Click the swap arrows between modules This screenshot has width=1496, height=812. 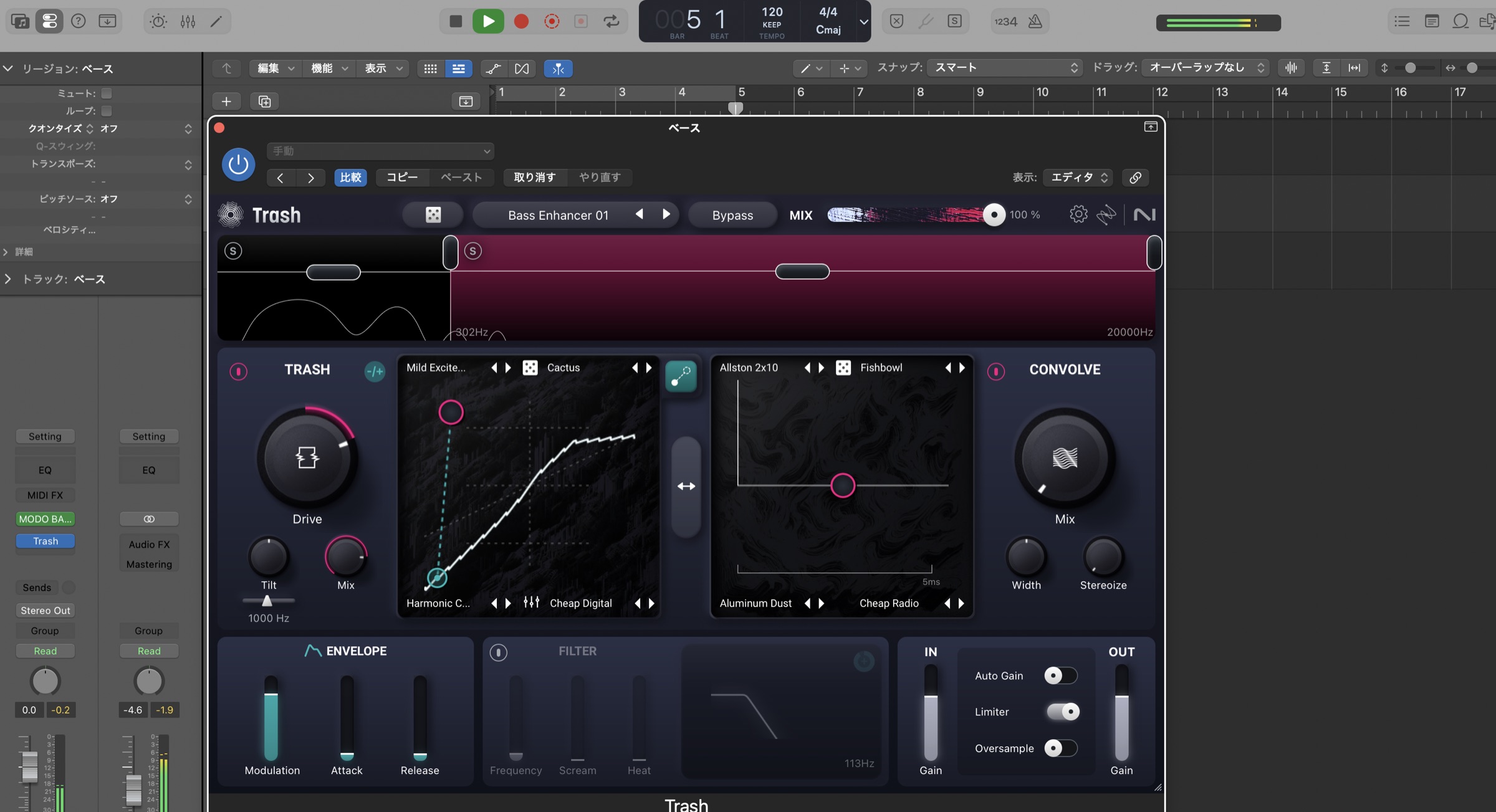[686, 486]
